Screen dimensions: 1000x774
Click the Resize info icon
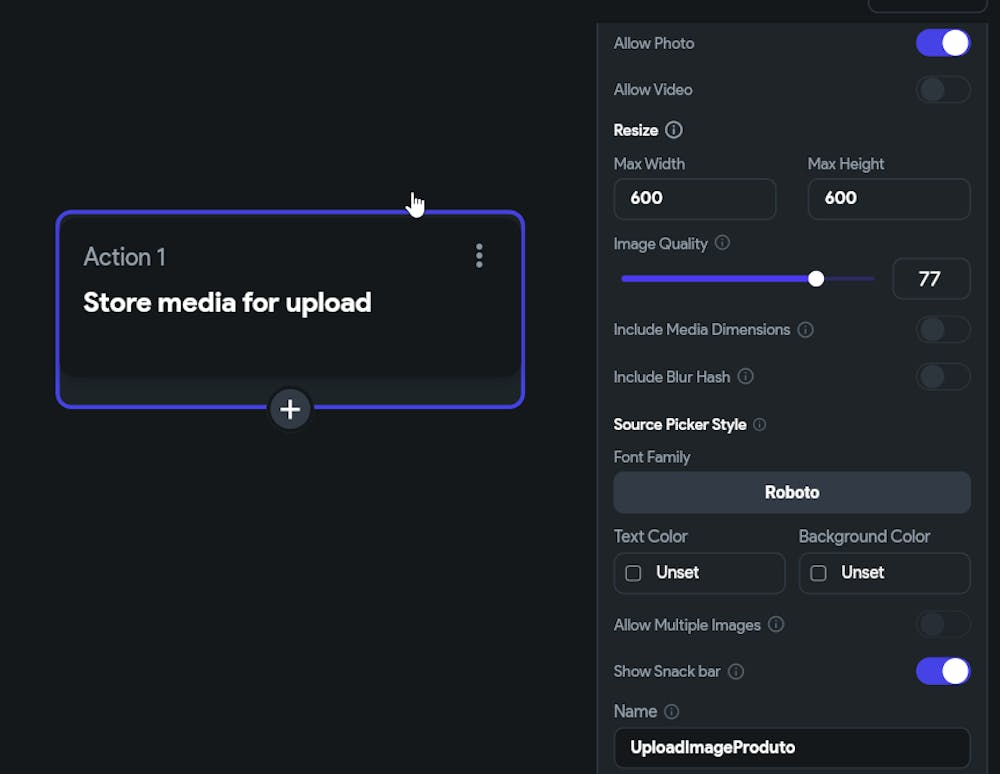674,130
